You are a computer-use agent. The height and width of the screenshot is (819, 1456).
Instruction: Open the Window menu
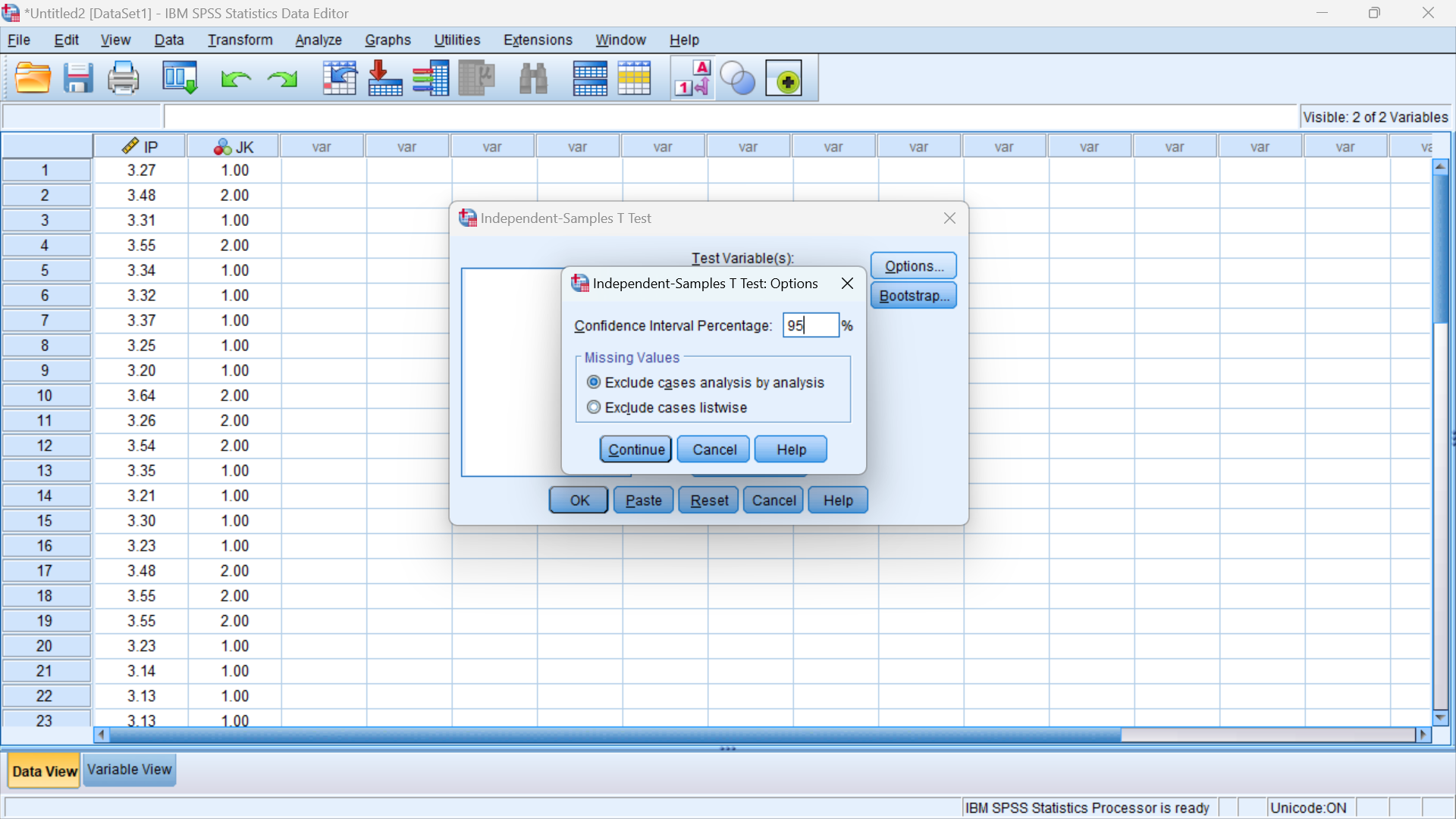coord(620,40)
